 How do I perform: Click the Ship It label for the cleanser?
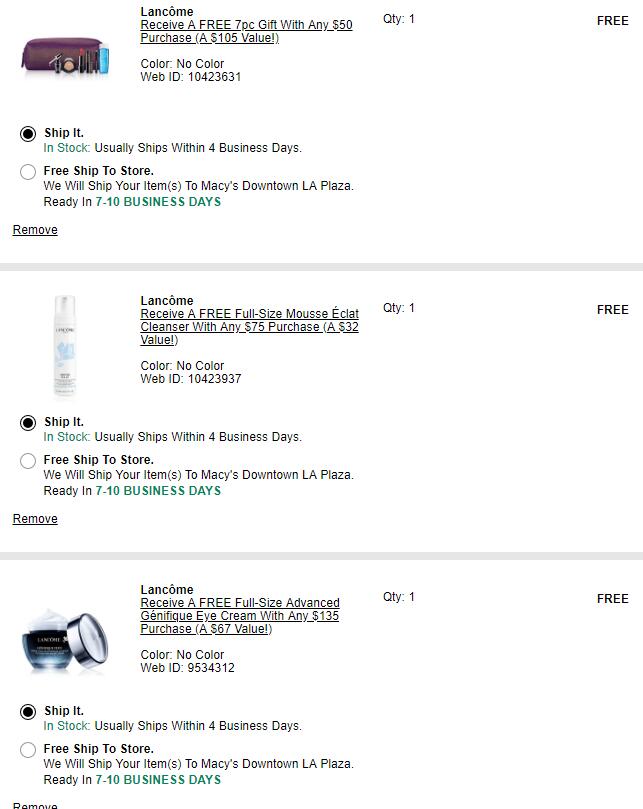point(64,422)
